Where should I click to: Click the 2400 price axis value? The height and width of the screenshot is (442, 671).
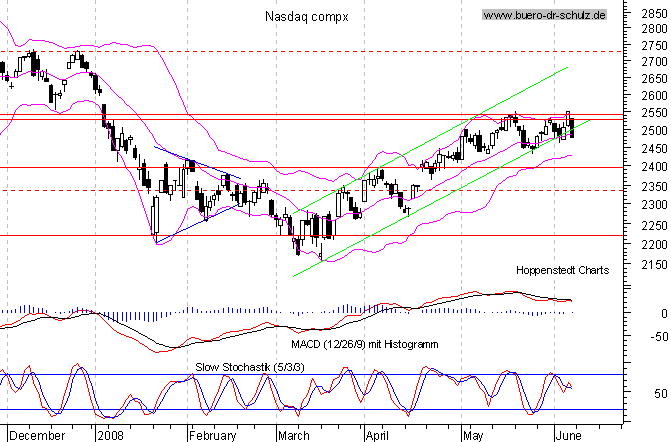click(654, 167)
